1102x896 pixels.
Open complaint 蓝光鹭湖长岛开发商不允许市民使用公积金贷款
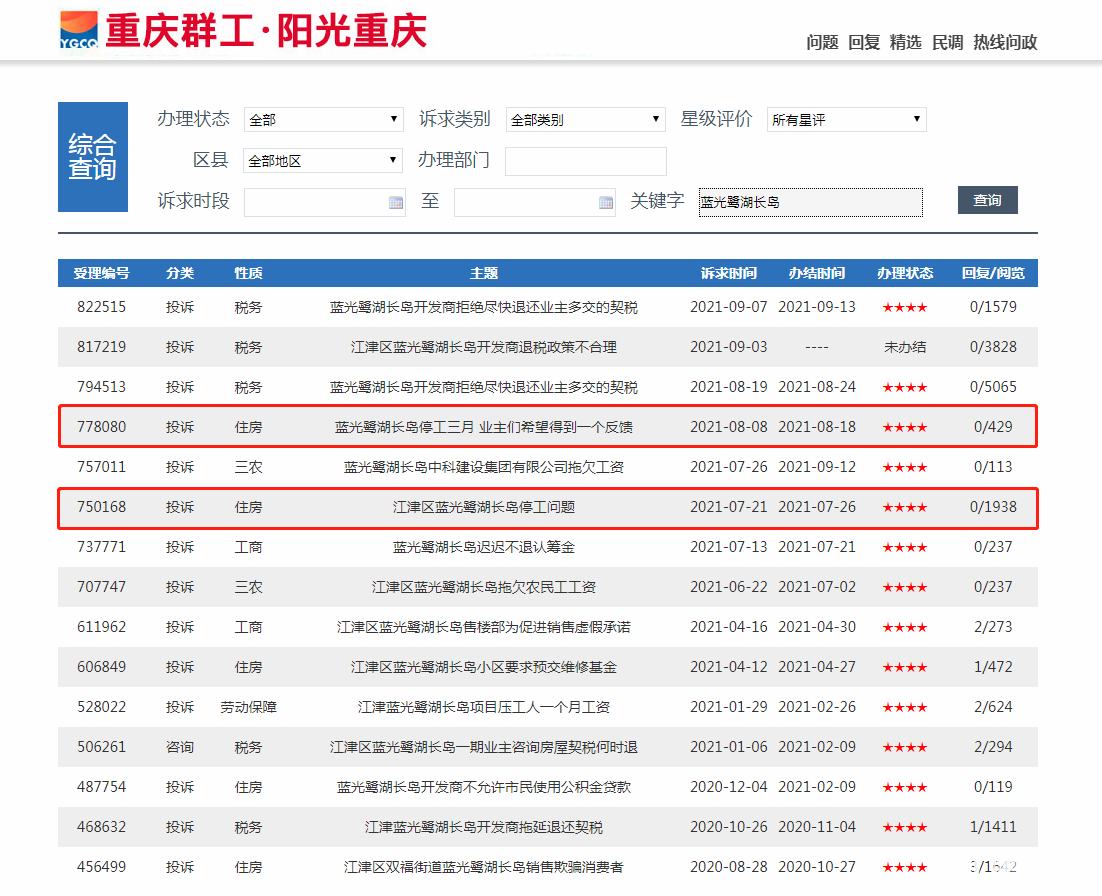[484, 787]
